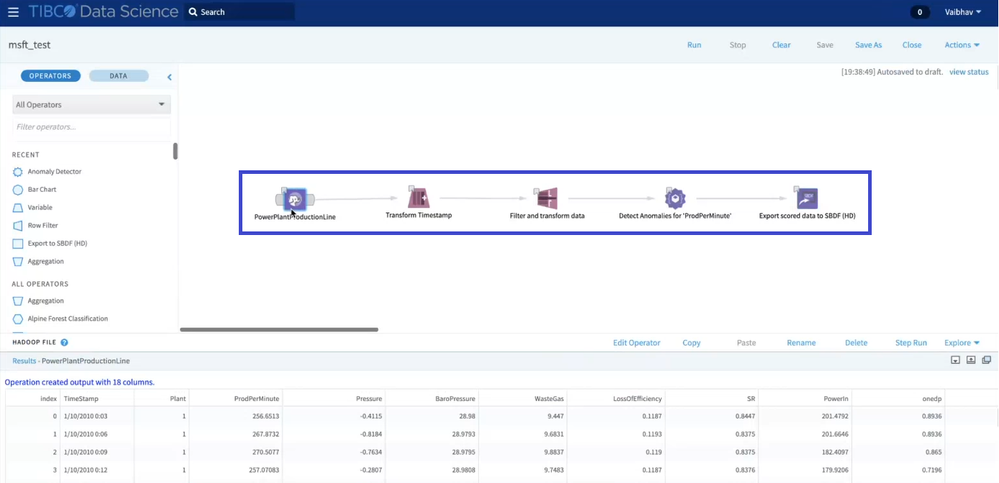Switch to the Data tab
The image size is (999, 483).
(x=119, y=76)
